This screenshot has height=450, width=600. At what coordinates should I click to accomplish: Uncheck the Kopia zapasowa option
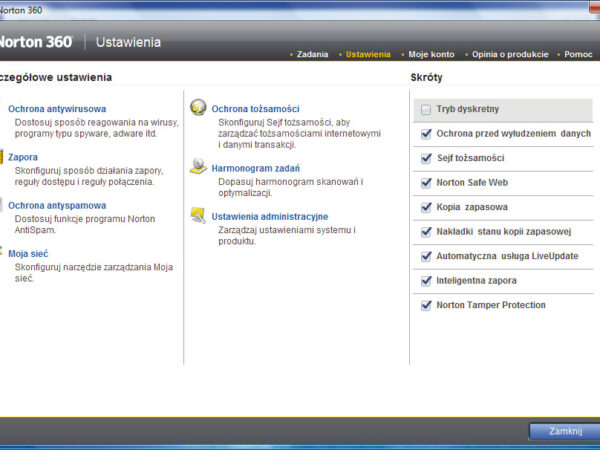[x=426, y=207]
